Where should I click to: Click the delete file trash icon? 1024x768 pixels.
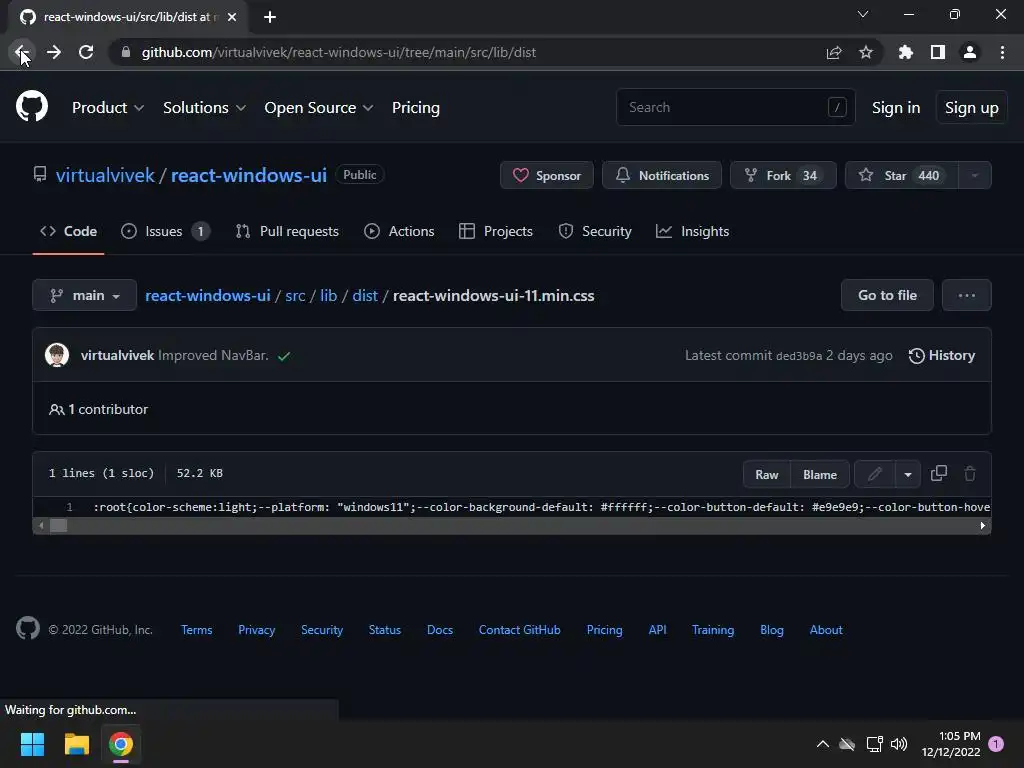[x=970, y=473]
